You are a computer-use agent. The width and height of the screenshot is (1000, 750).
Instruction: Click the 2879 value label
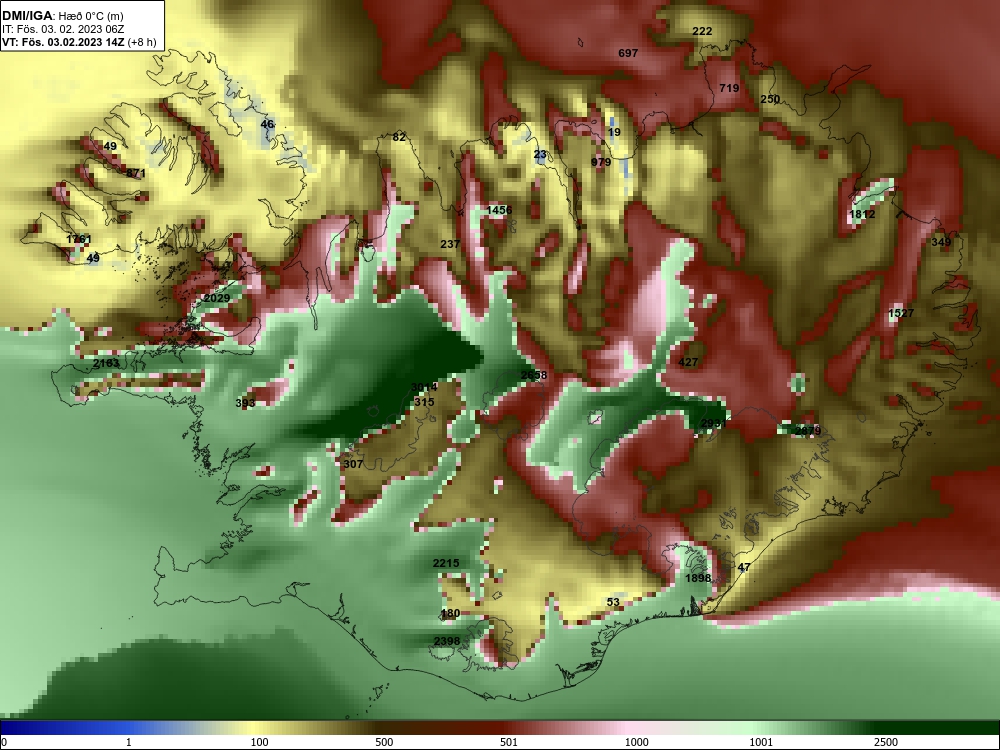pos(808,430)
